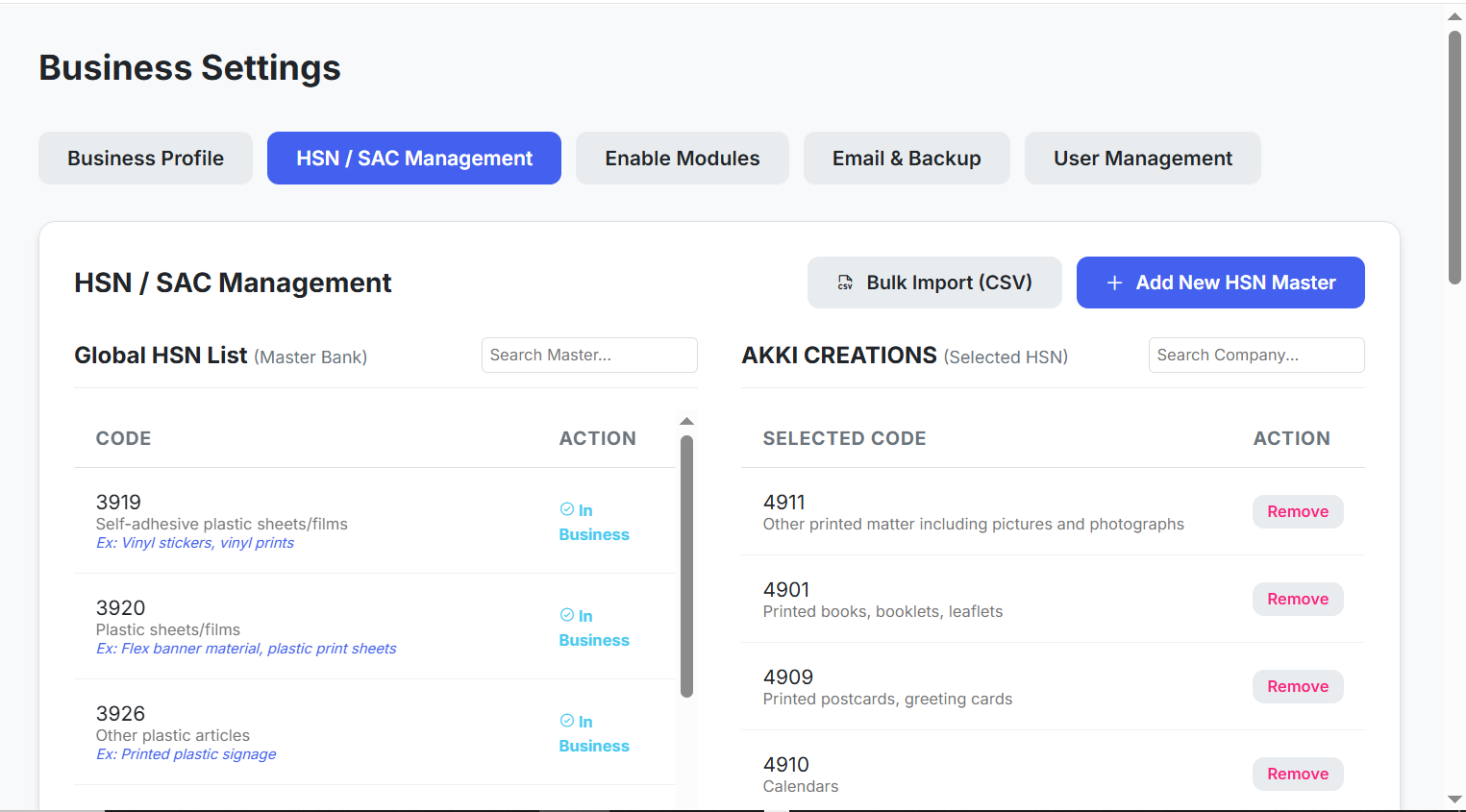Open the Business Profile tab

[x=145, y=159]
